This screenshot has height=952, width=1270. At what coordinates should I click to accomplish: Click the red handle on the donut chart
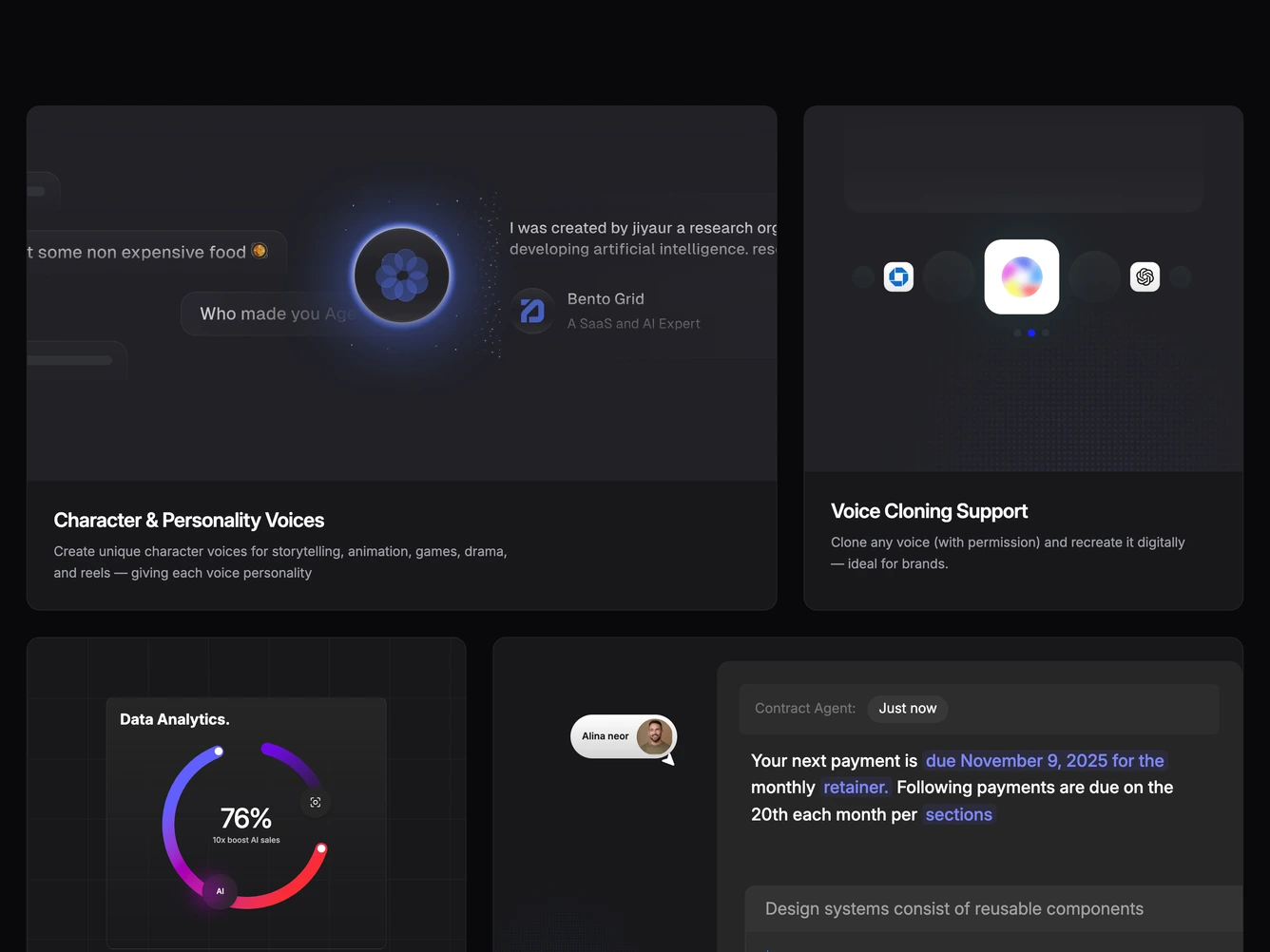pyautogui.click(x=321, y=848)
